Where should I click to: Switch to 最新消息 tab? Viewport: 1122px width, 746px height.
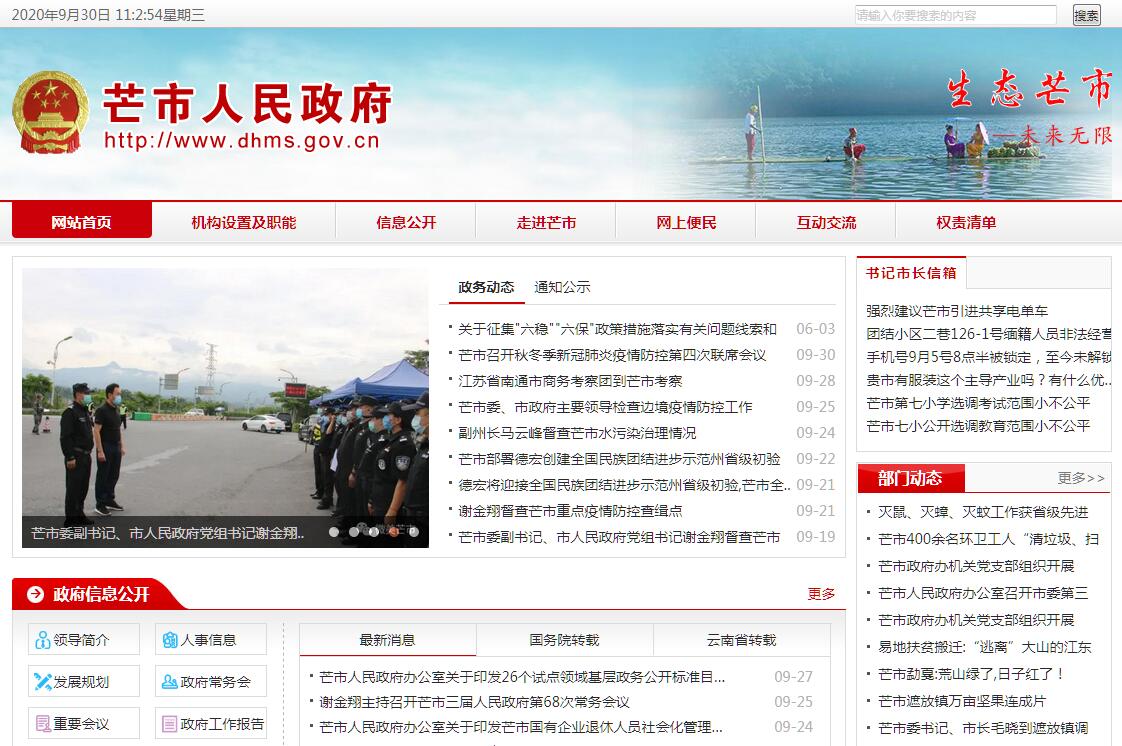click(x=387, y=639)
